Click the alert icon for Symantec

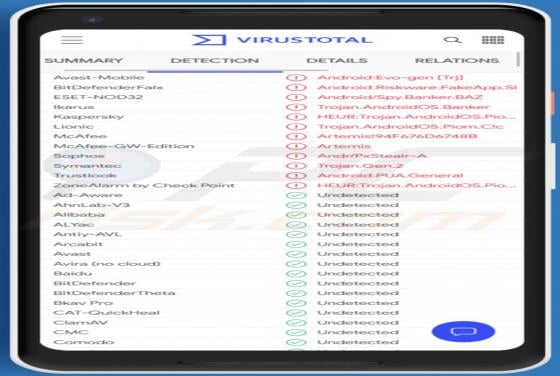click(296, 166)
